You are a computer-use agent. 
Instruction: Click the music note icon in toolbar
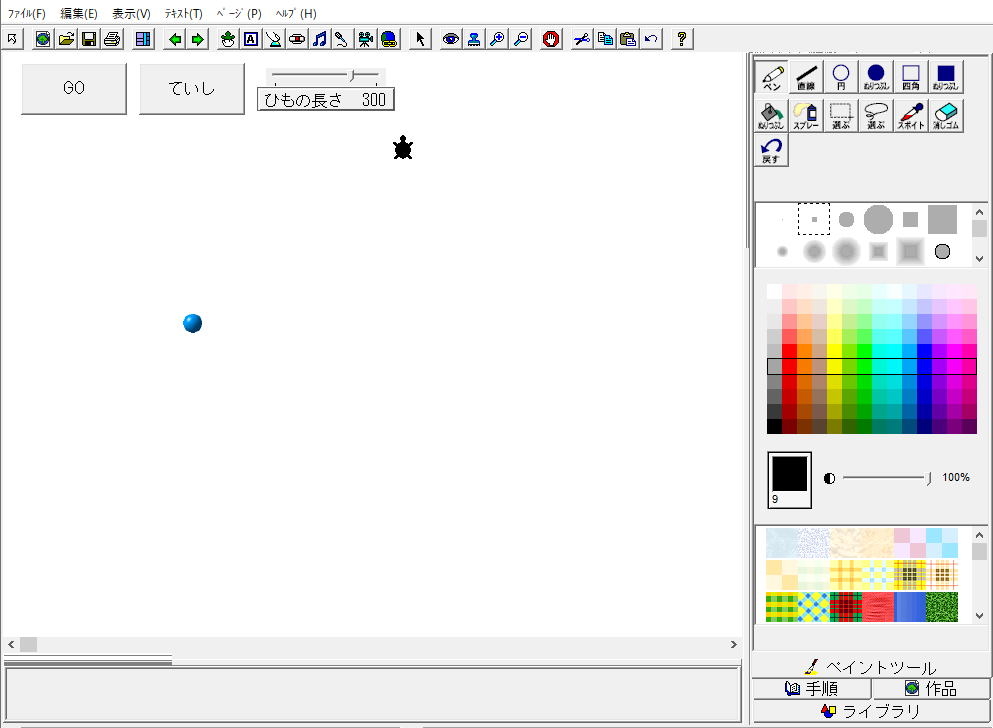click(319, 39)
